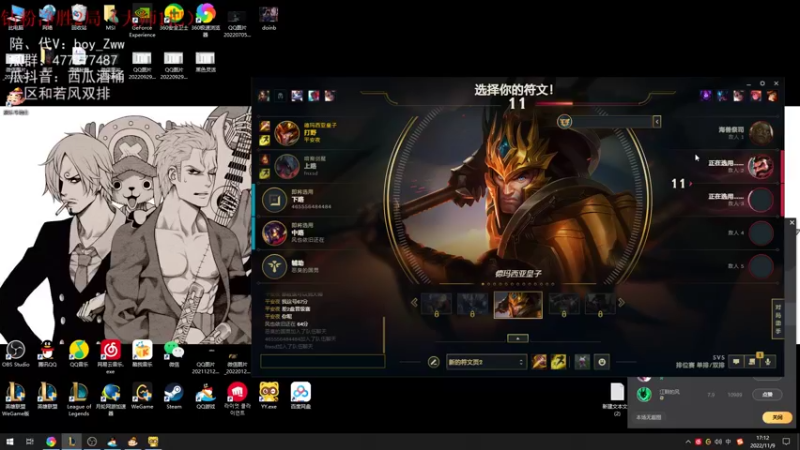Open WeGame desktop shortcut
The height and width of the screenshot is (450, 800).
pyautogui.click(x=142, y=396)
